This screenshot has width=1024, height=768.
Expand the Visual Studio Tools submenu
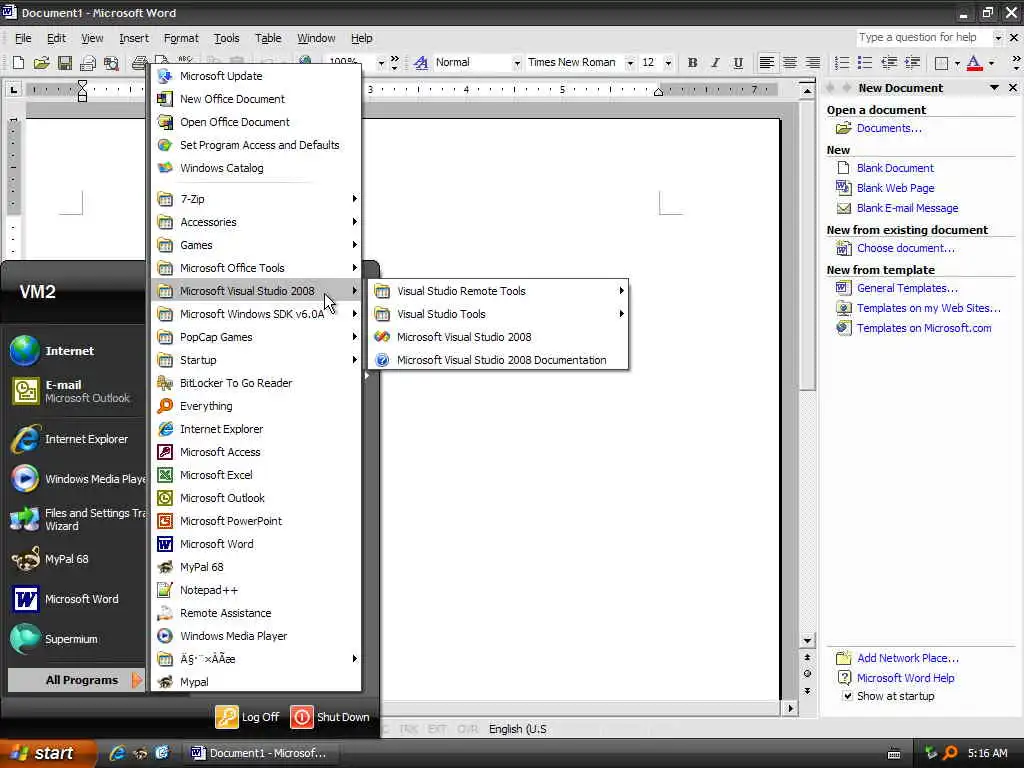click(498, 314)
